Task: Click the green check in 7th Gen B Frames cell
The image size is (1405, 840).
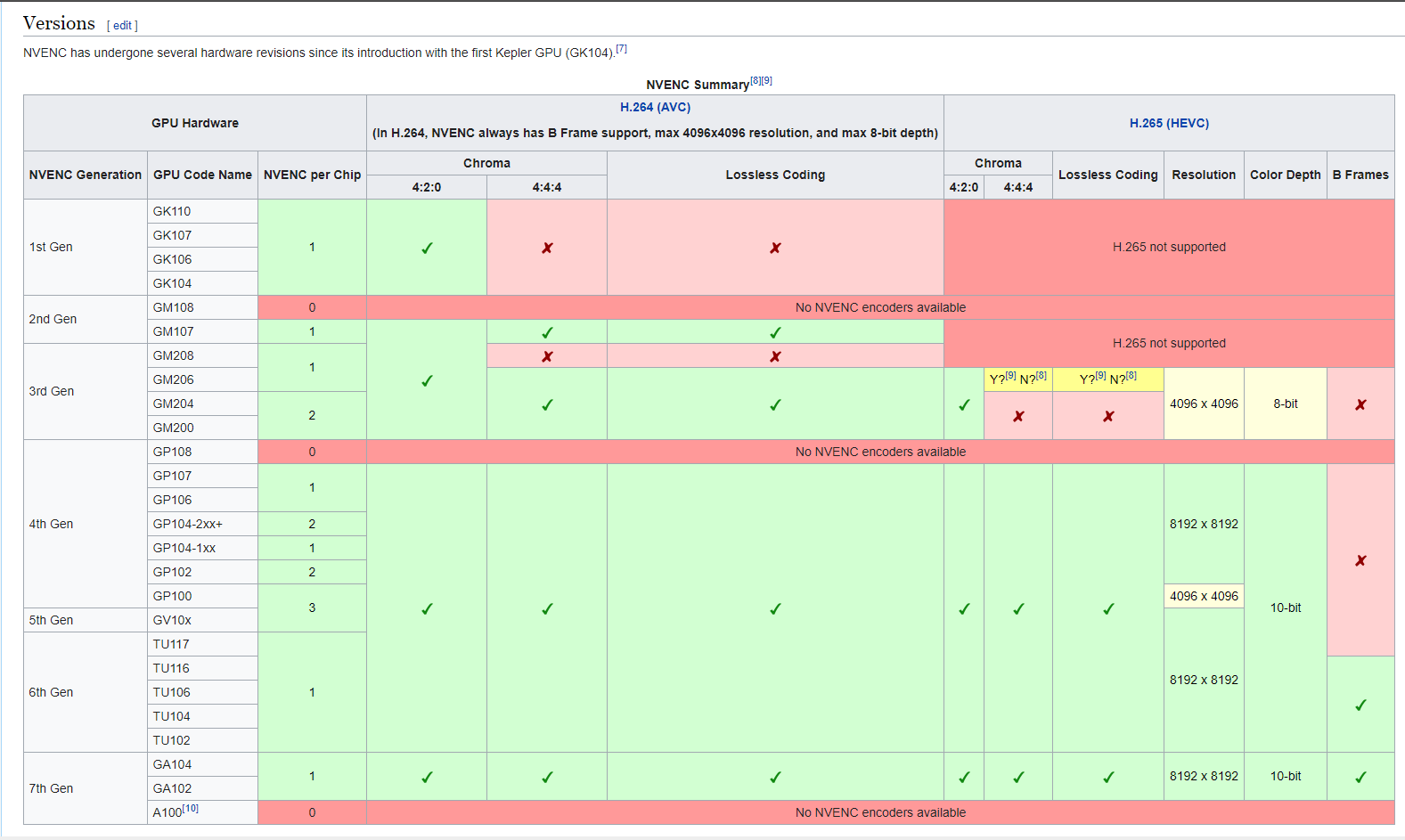Action: coord(1360,777)
